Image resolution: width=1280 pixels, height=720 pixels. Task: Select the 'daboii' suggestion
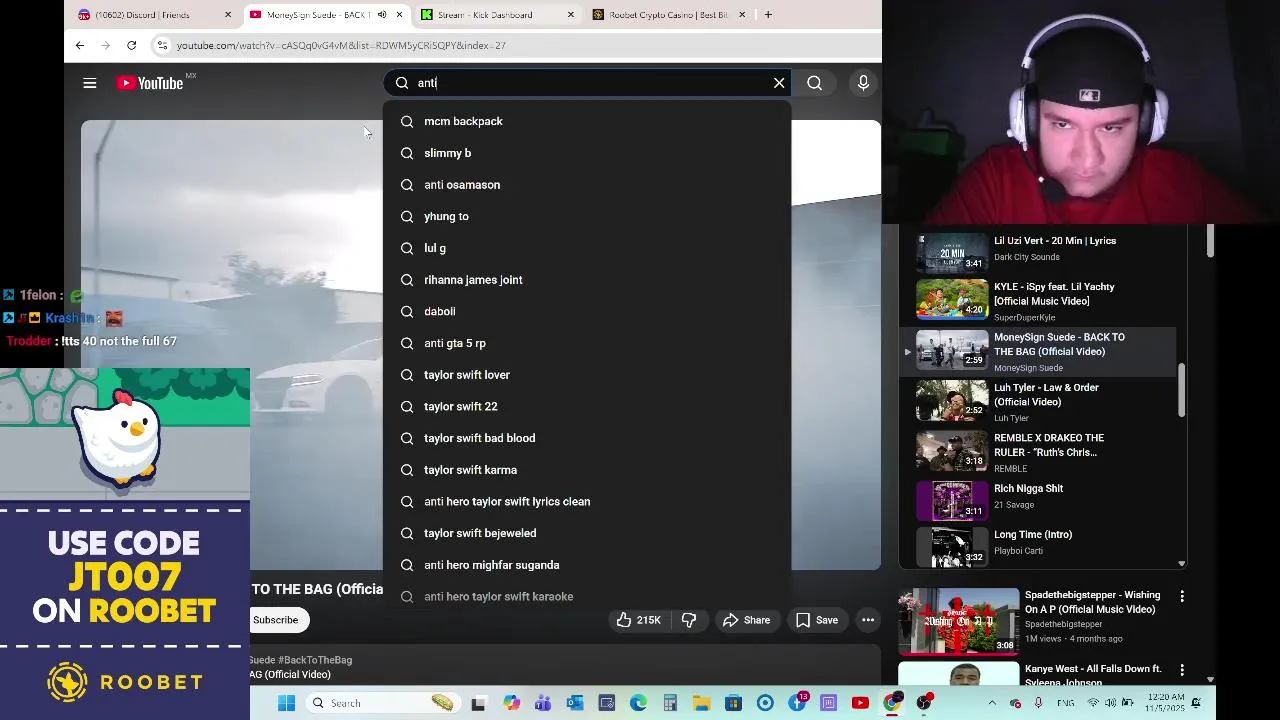coord(587,311)
